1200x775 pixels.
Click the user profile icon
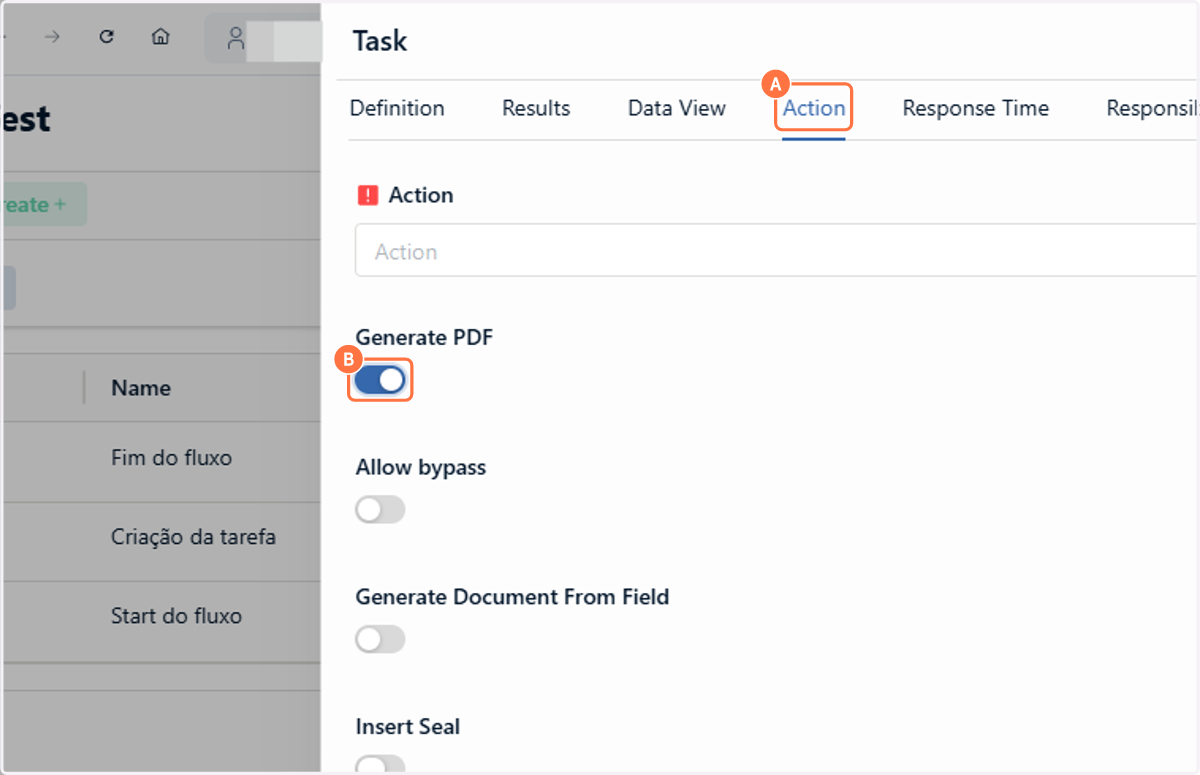[x=236, y=38]
